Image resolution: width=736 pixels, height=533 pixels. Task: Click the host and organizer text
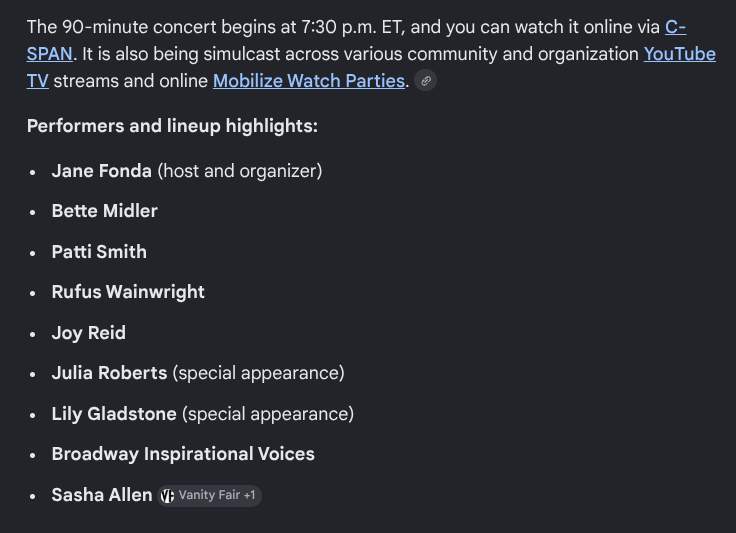click(x=240, y=171)
